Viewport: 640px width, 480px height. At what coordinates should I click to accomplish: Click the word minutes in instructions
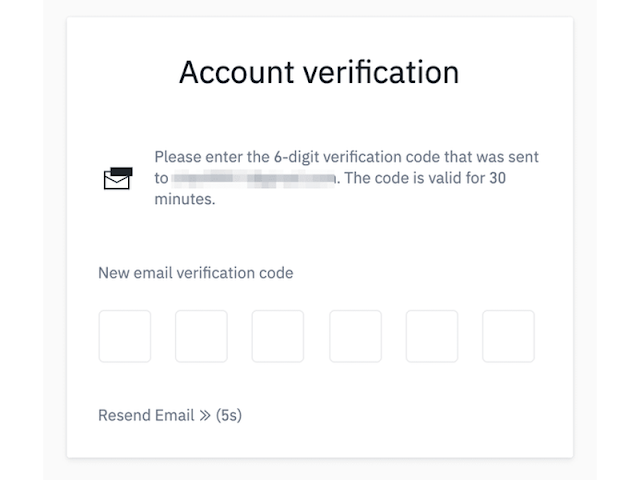point(184,199)
